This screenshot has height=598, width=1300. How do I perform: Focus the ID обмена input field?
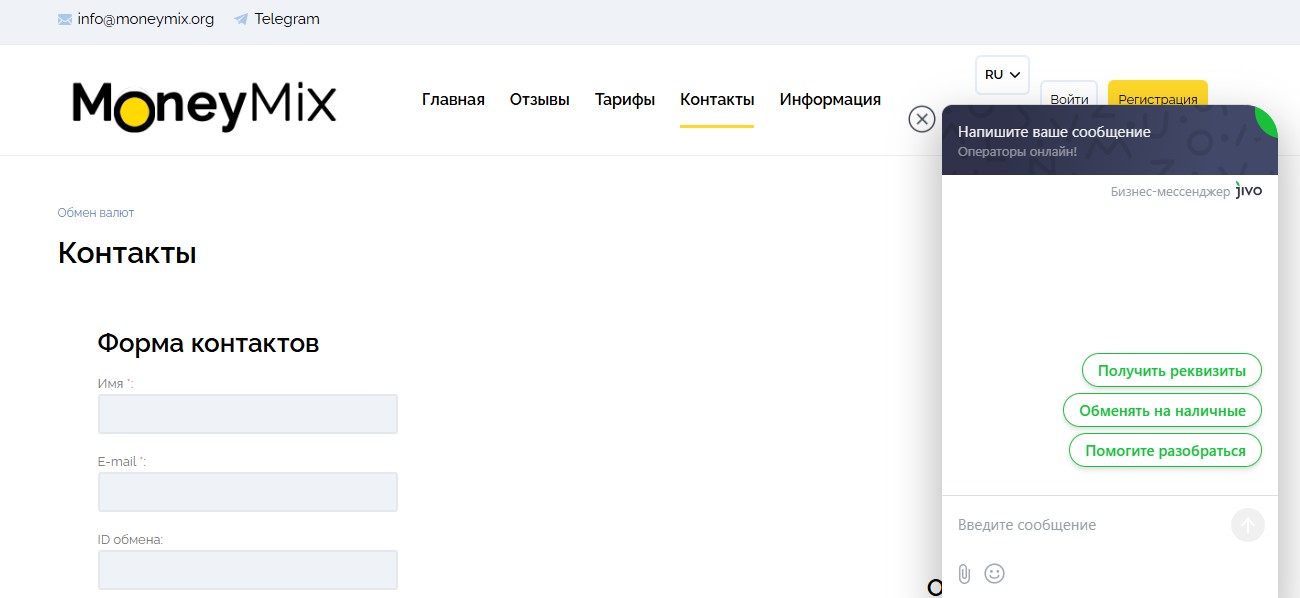(248, 570)
